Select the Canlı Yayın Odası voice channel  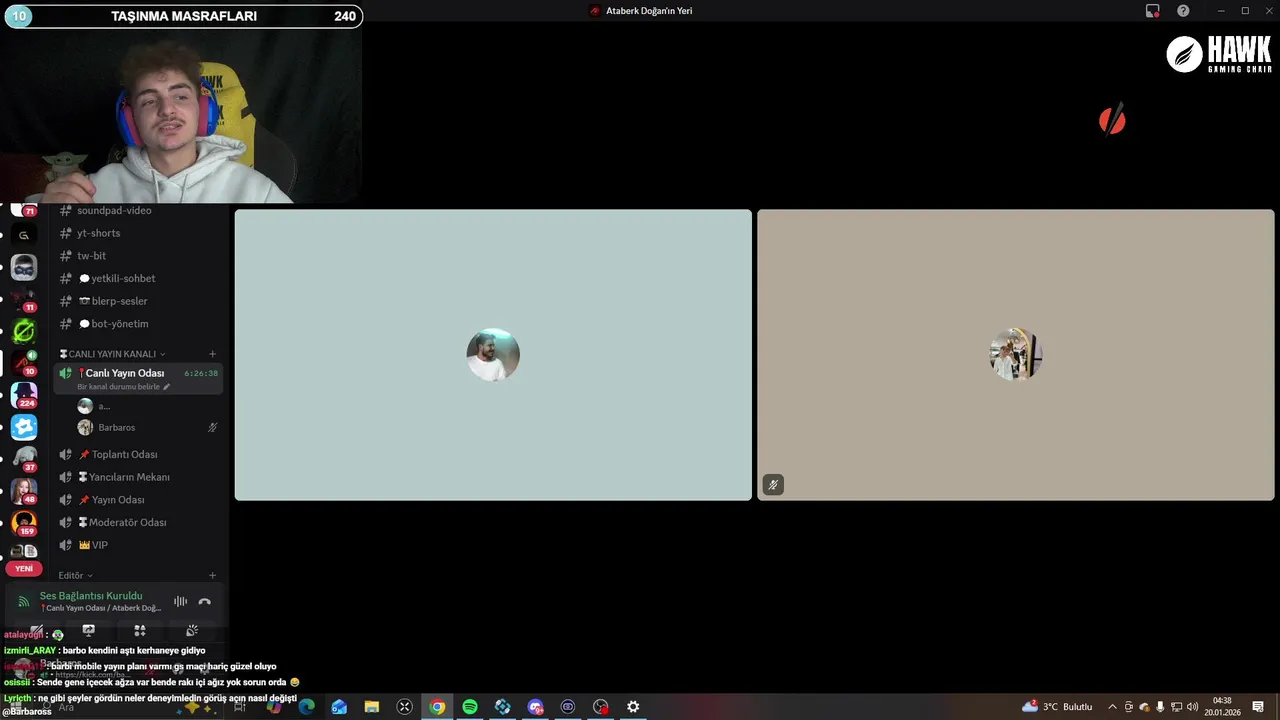pyautogui.click(x=138, y=379)
